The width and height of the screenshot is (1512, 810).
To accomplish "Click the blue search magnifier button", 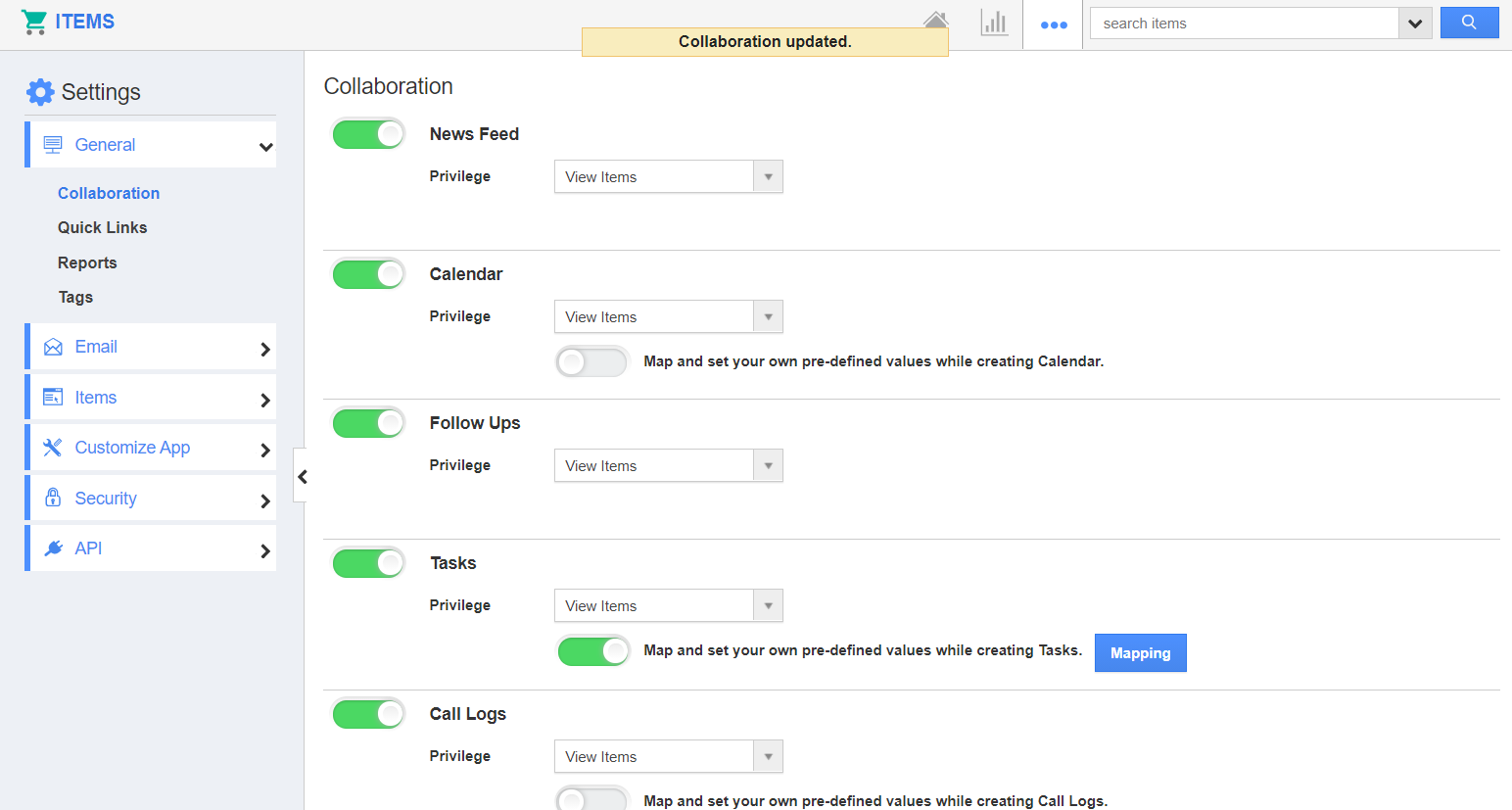I will click(x=1469, y=23).
